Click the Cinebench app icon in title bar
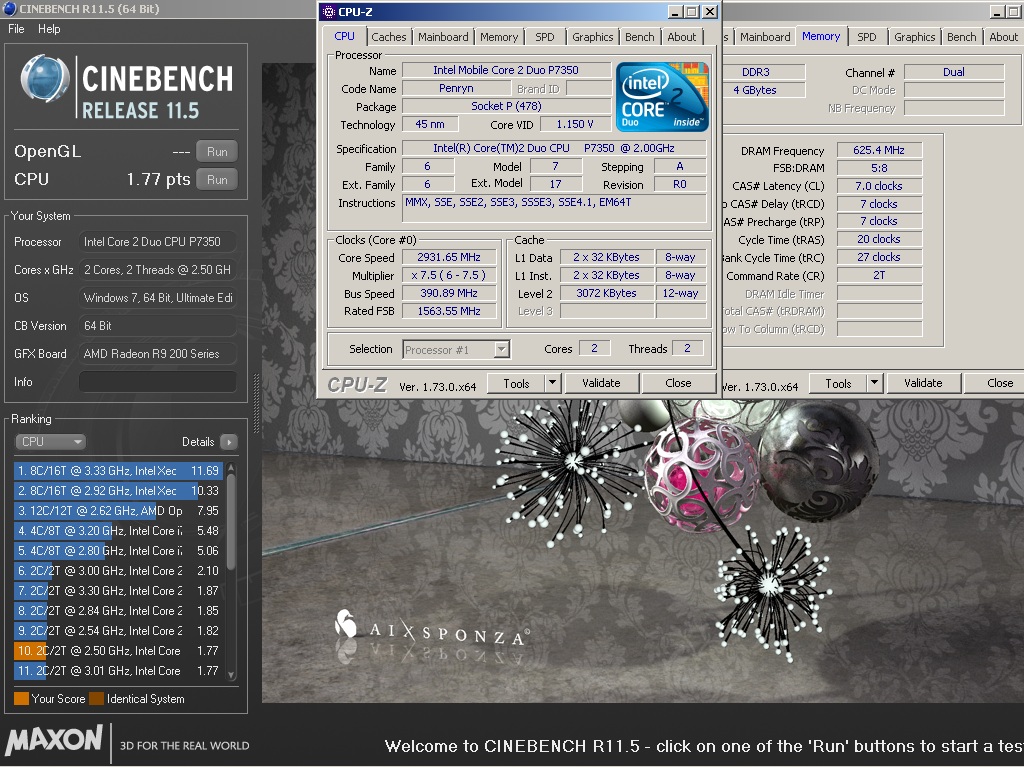Image resolution: width=1024 pixels, height=768 pixels. point(10,8)
